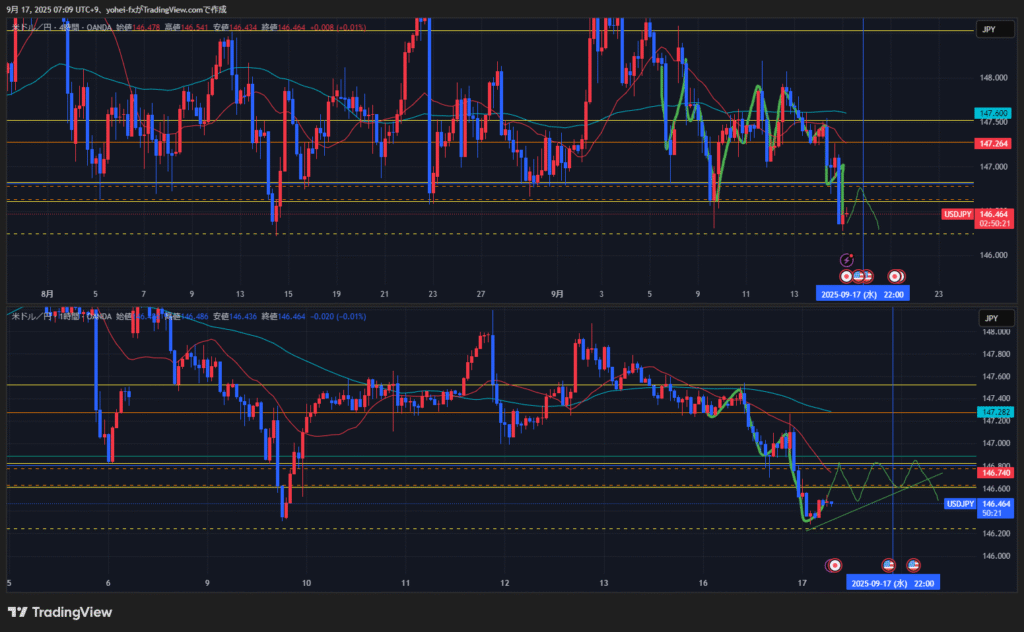Select the green rising trend line on the 1-hour chart
This screenshot has width=1024, height=632.
(x=875, y=501)
